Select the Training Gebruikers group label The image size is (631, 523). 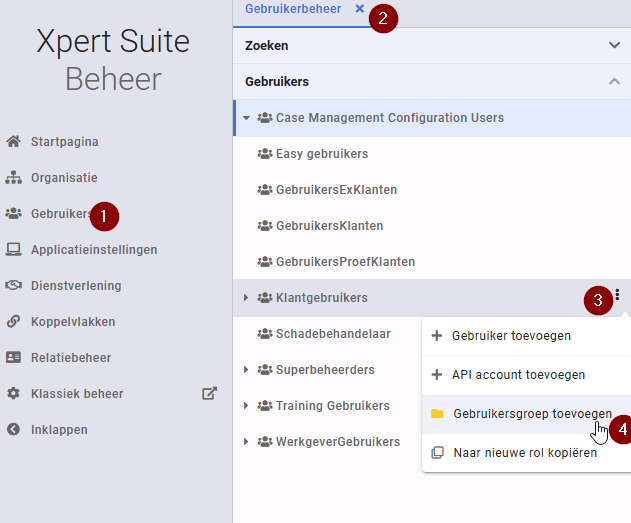pos(333,406)
